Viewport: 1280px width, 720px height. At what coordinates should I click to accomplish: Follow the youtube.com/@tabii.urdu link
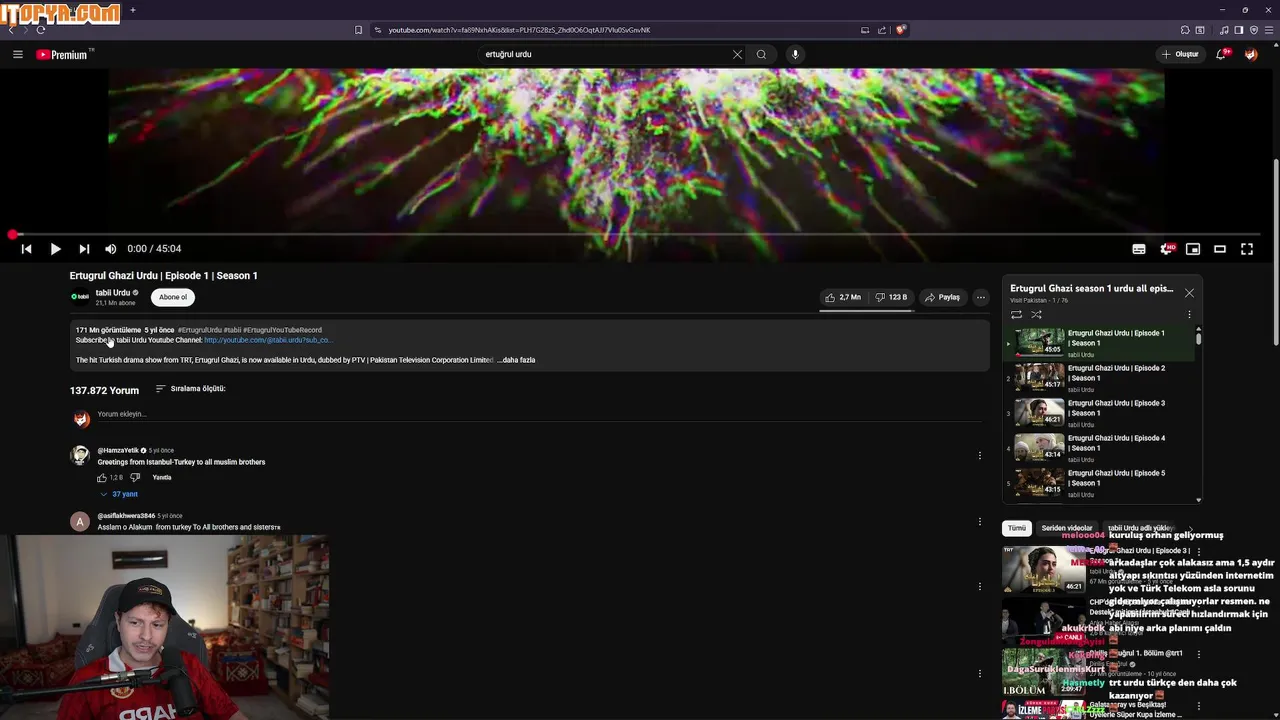coord(267,340)
